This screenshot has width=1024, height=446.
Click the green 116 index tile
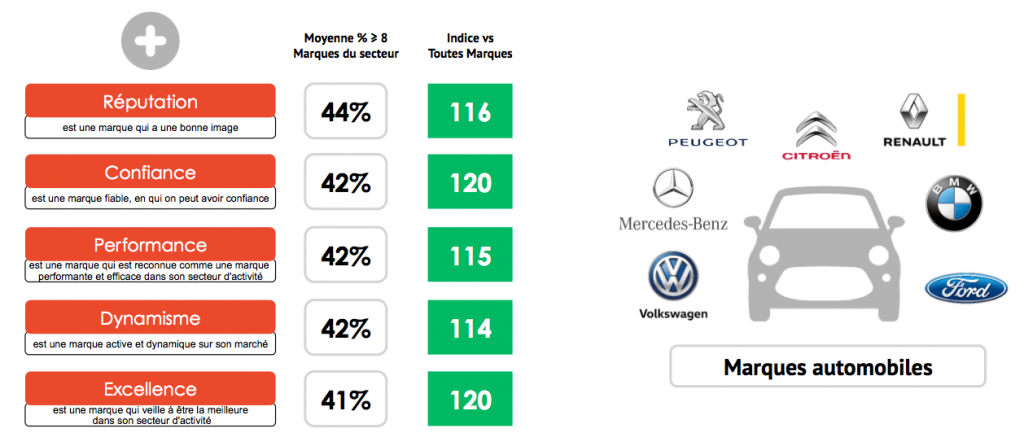pyautogui.click(x=470, y=111)
